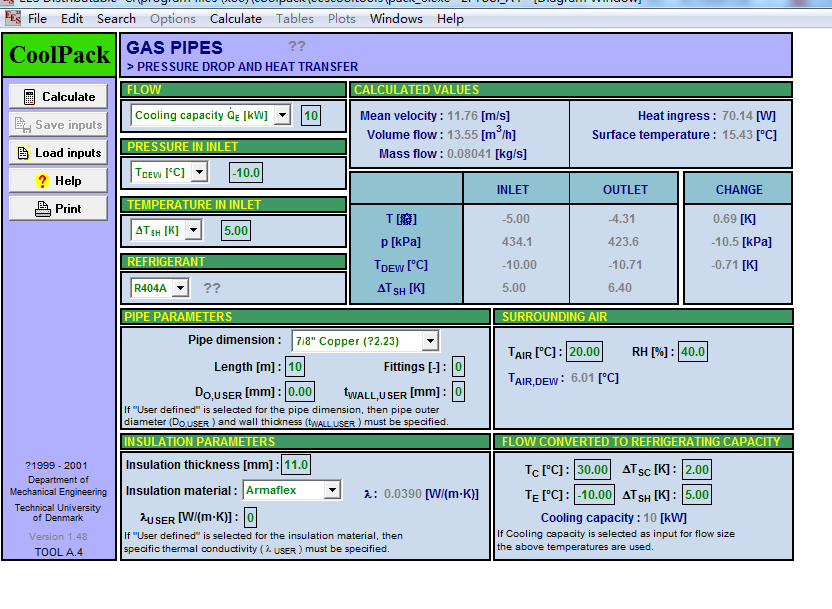Expand the Cooling capacity flow dropdown
This screenshot has height=609, width=832.
tap(283, 115)
